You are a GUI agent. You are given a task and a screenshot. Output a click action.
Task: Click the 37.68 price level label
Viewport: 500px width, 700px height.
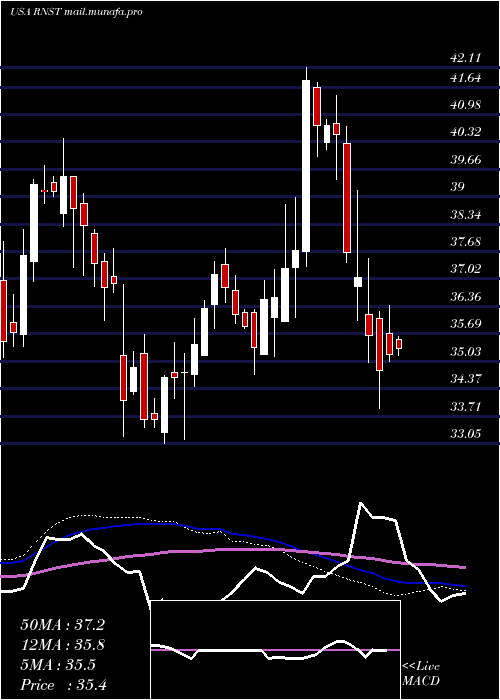(466, 242)
